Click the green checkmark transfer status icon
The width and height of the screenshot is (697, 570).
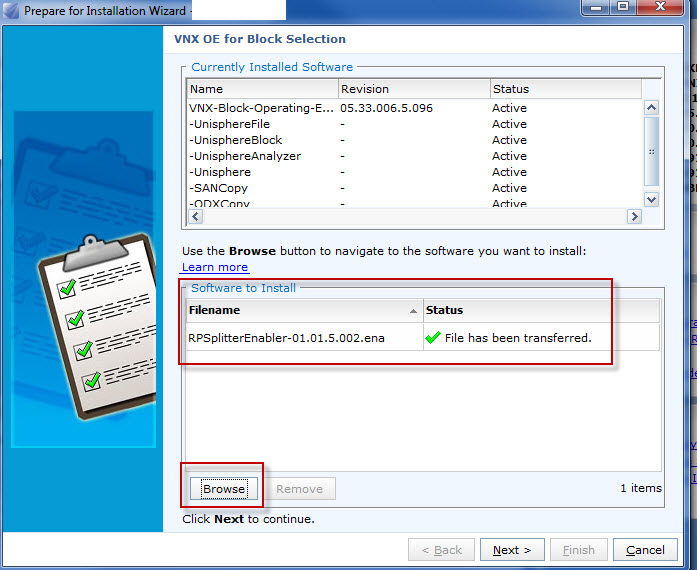click(x=433, y=338)
